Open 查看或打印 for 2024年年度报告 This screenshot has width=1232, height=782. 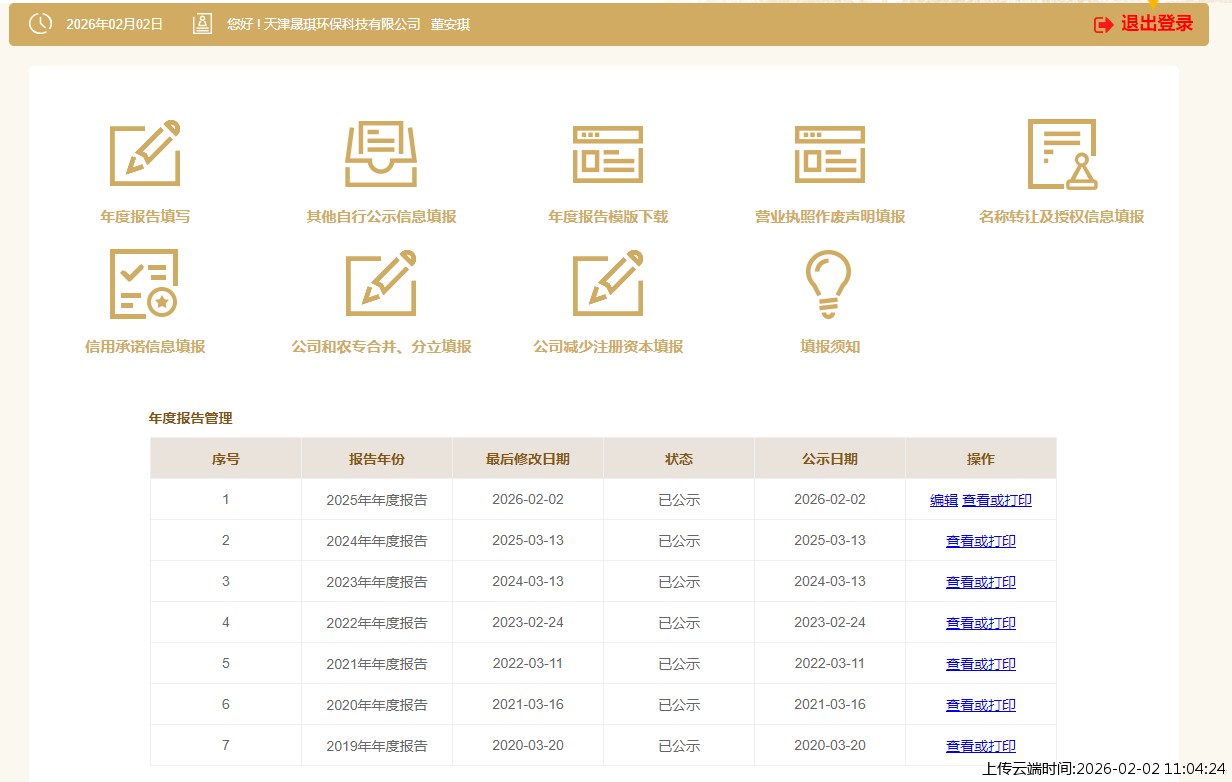point(980,541)
